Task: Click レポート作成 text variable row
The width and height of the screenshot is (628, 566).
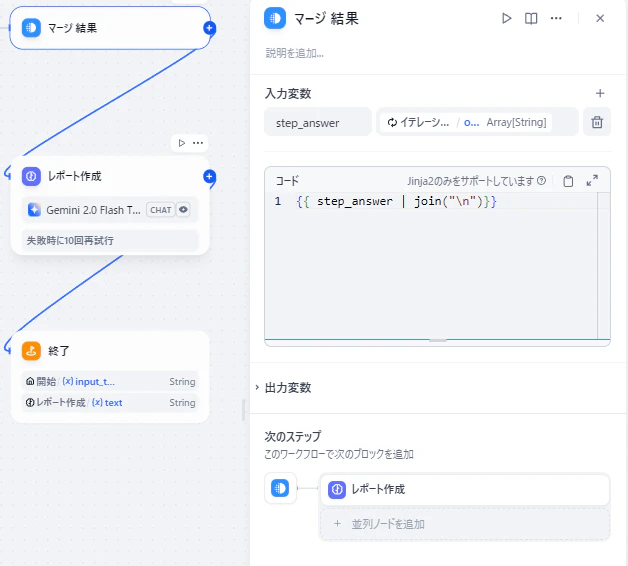Action: pos(110,403)
